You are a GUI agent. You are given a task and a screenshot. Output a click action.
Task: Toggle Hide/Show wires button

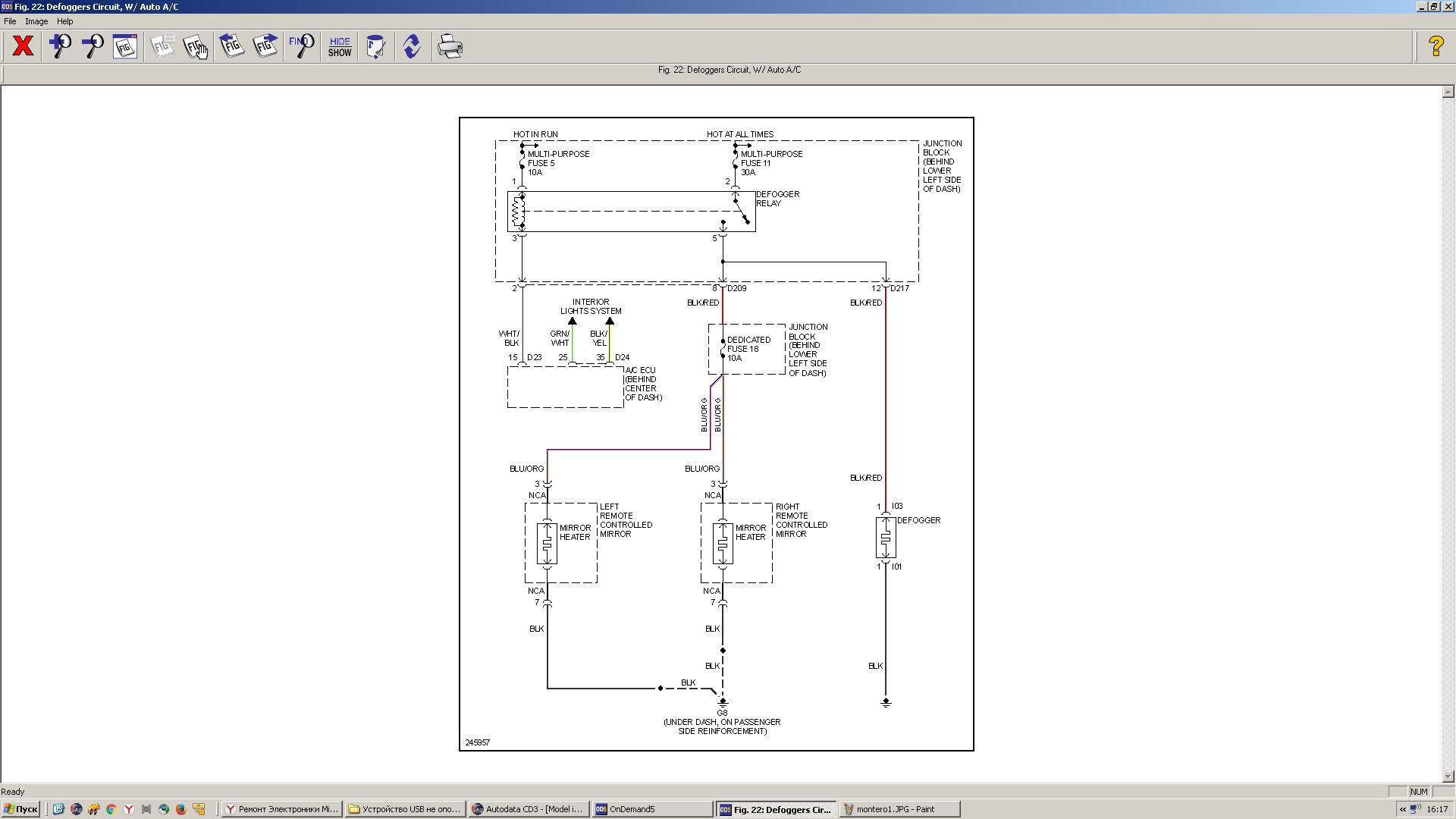[340, 46]
